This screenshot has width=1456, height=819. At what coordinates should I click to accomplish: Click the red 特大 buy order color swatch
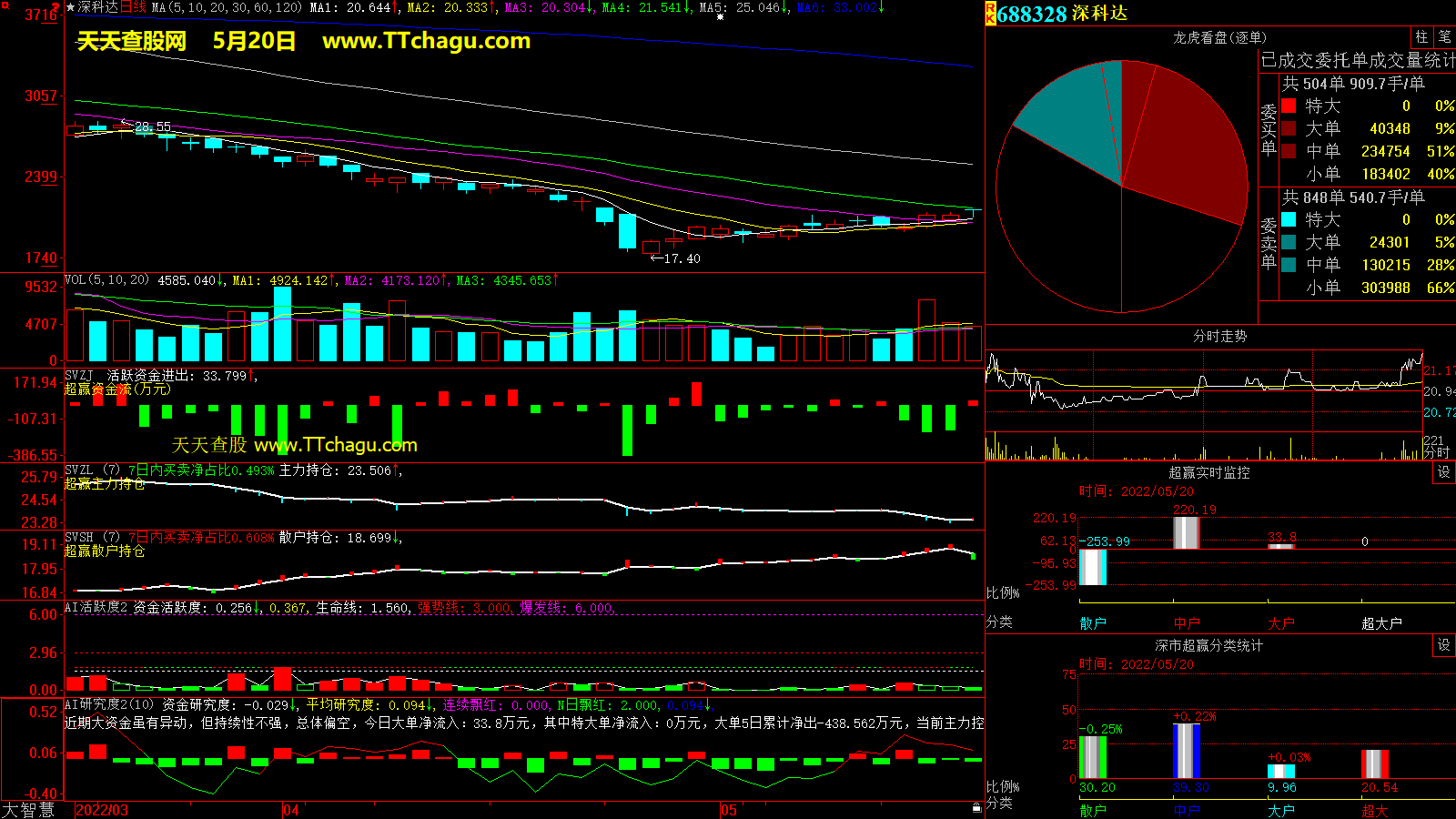point(1289,106)
